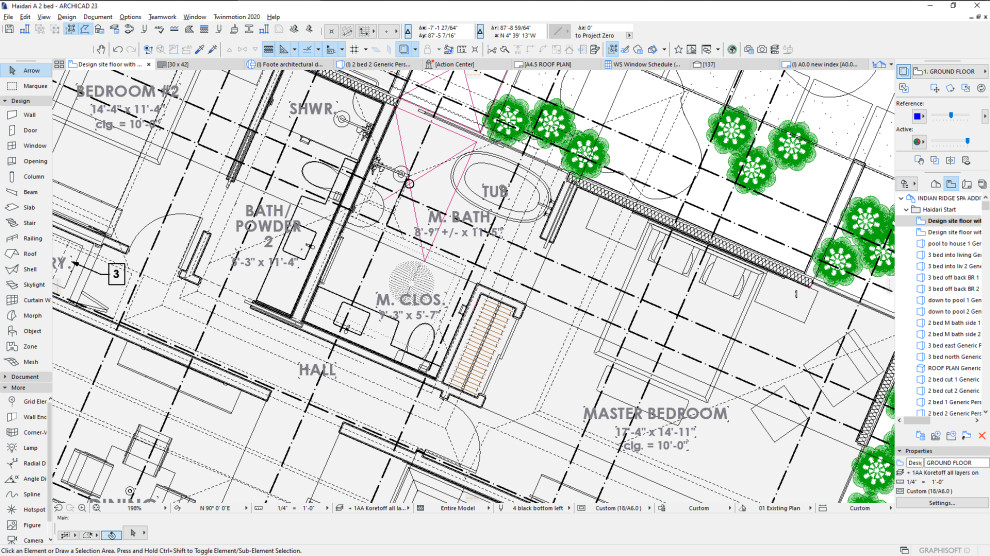The height and width of the screenshot is (556, 990).
Task: Select the Window tool
Action: [25, 146]
